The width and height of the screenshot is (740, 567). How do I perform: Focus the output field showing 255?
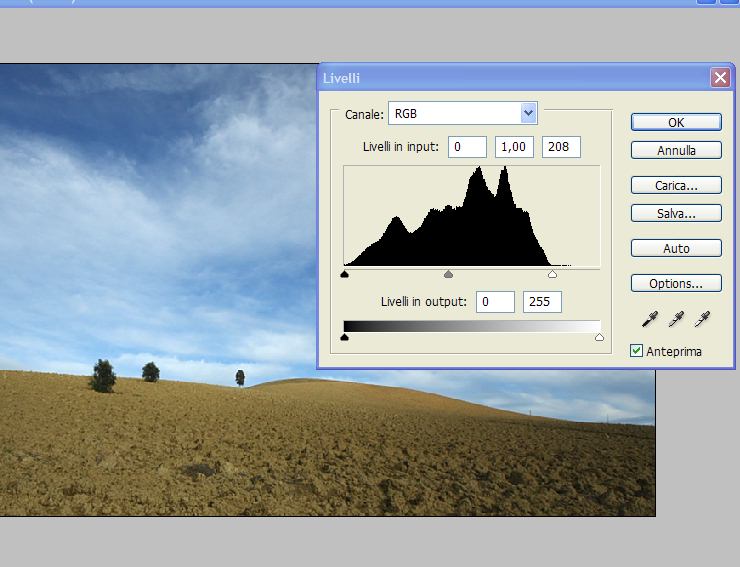click(x=542, y=302)
